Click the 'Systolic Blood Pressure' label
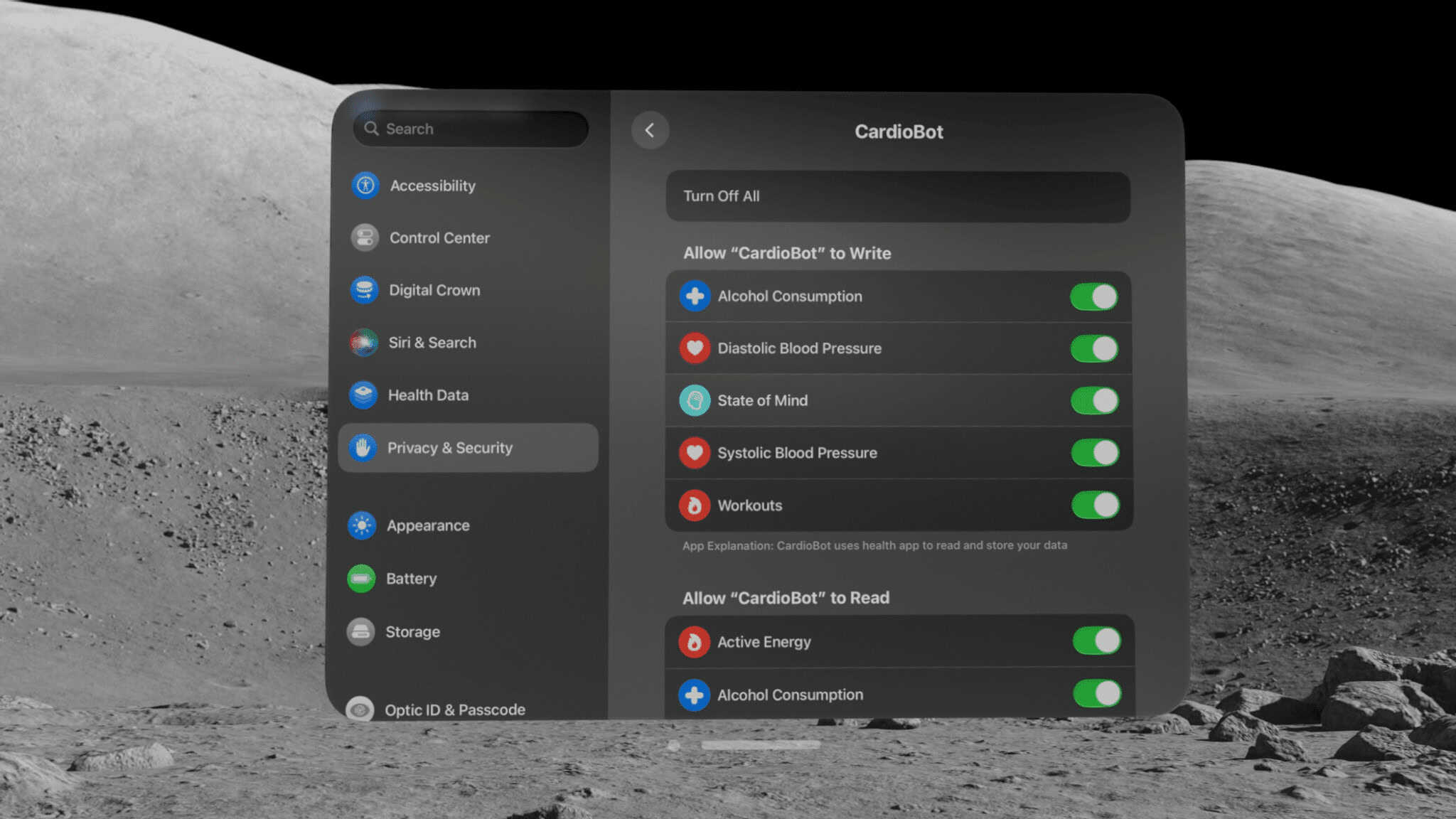 797,453
